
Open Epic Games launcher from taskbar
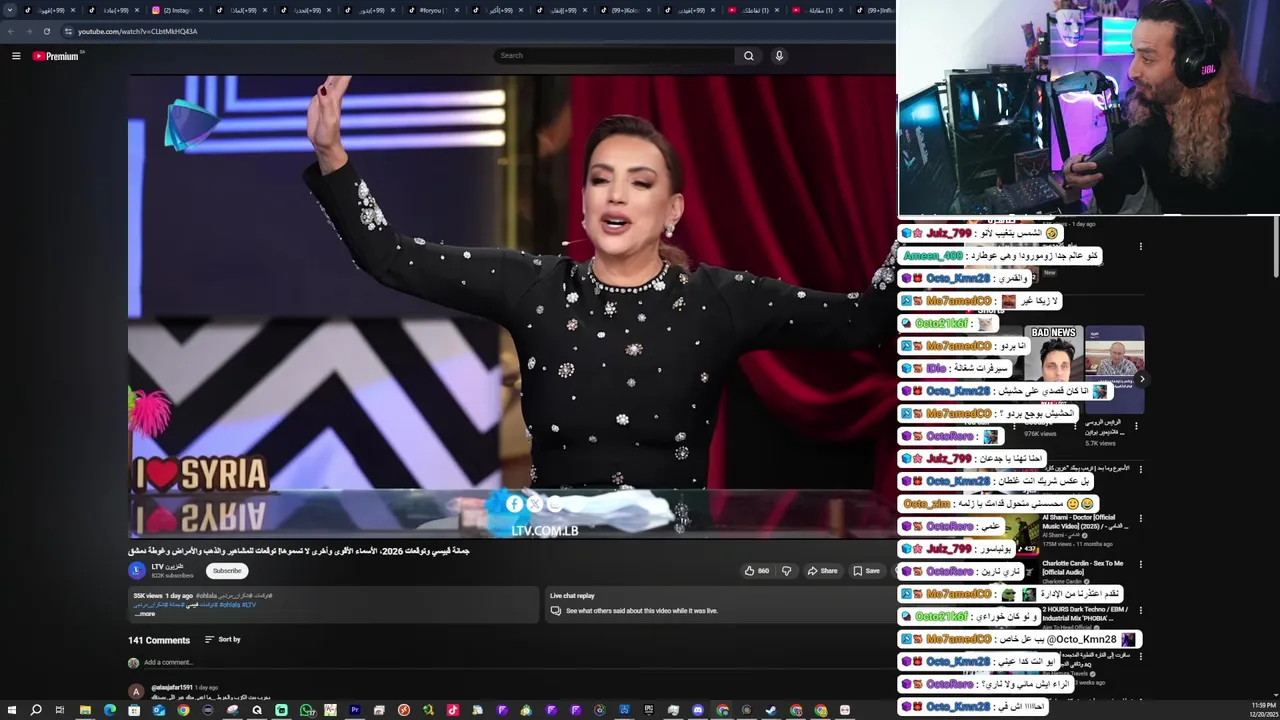pyautogui.click(x=648, y=710)
